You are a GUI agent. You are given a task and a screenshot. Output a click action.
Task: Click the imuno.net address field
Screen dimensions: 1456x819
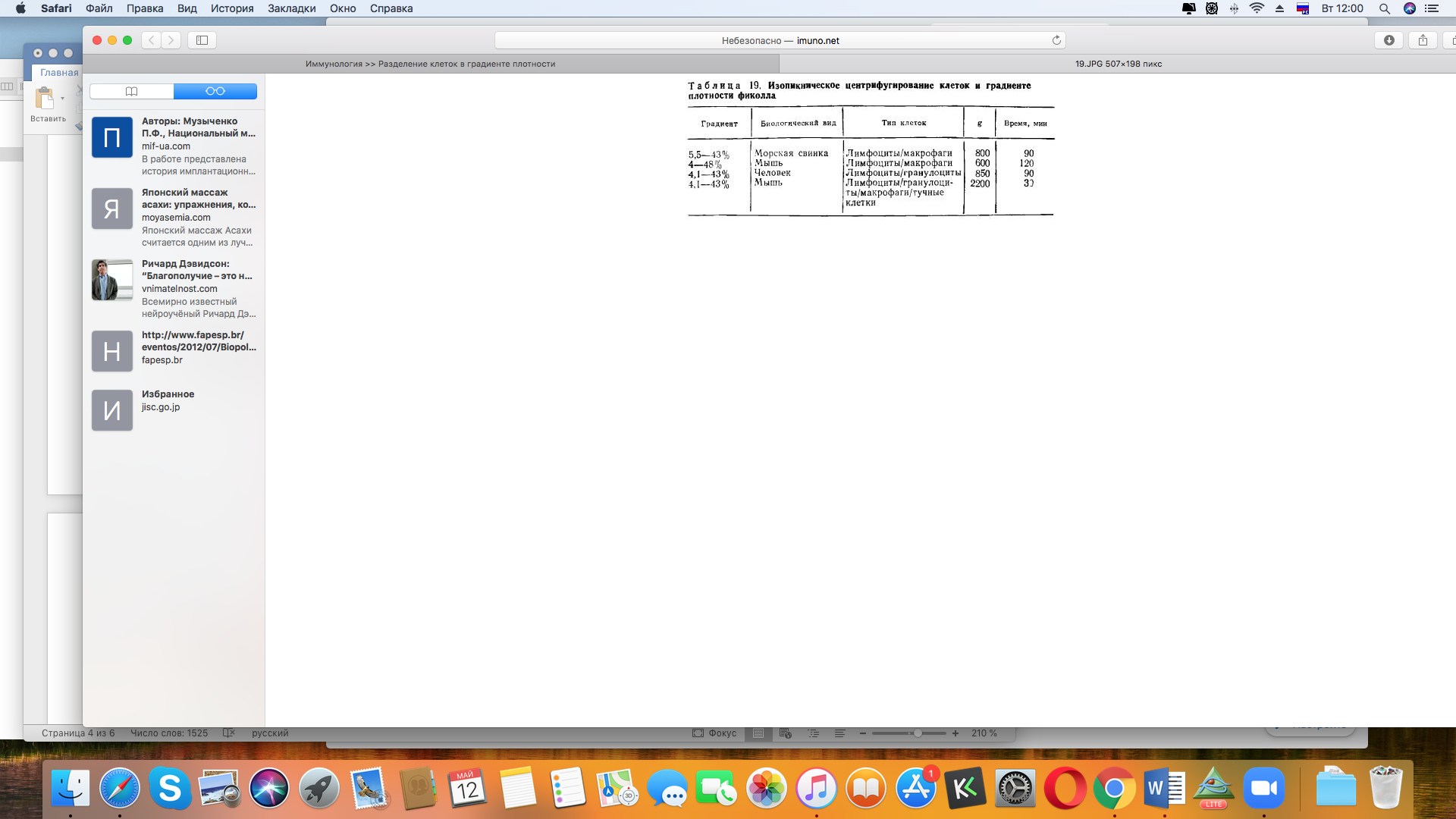(780, 40)
